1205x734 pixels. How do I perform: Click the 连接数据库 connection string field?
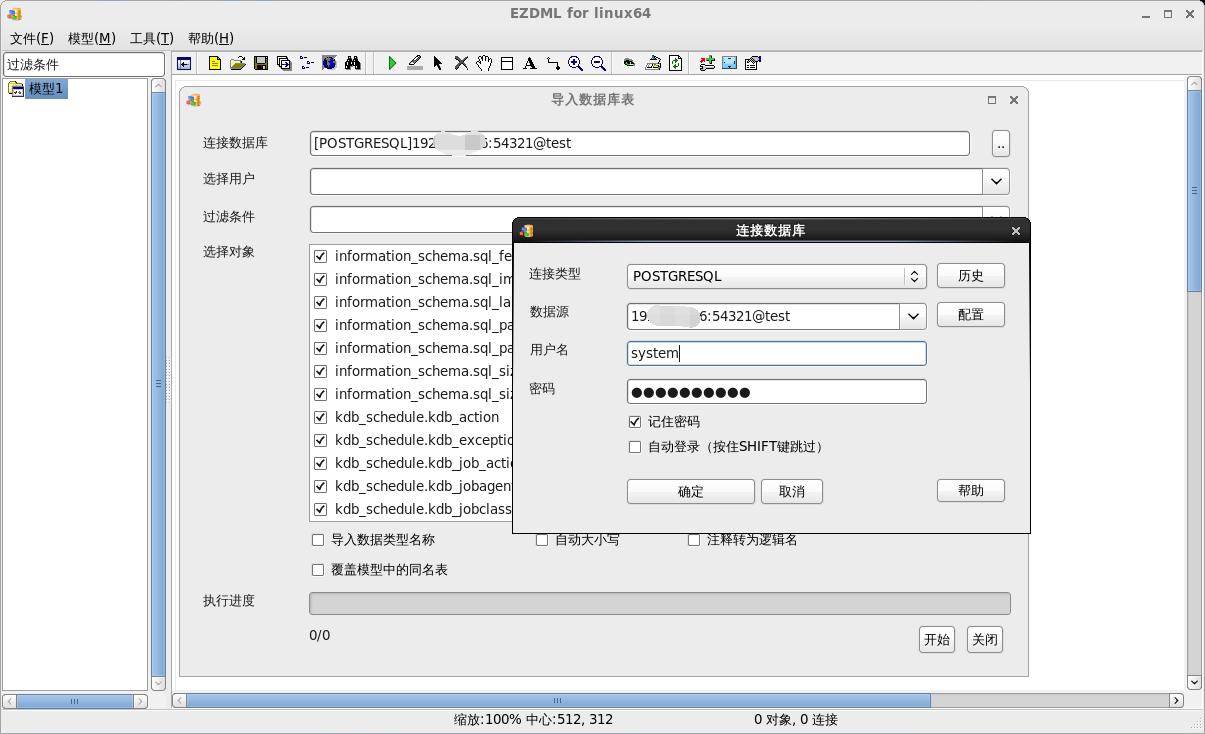640,143
